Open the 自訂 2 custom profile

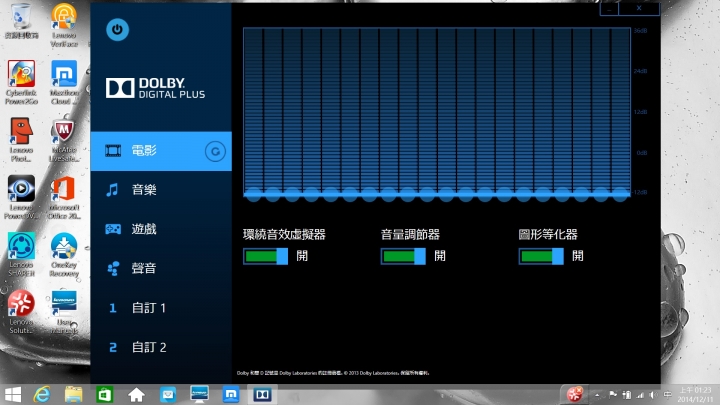coord(161,347)
